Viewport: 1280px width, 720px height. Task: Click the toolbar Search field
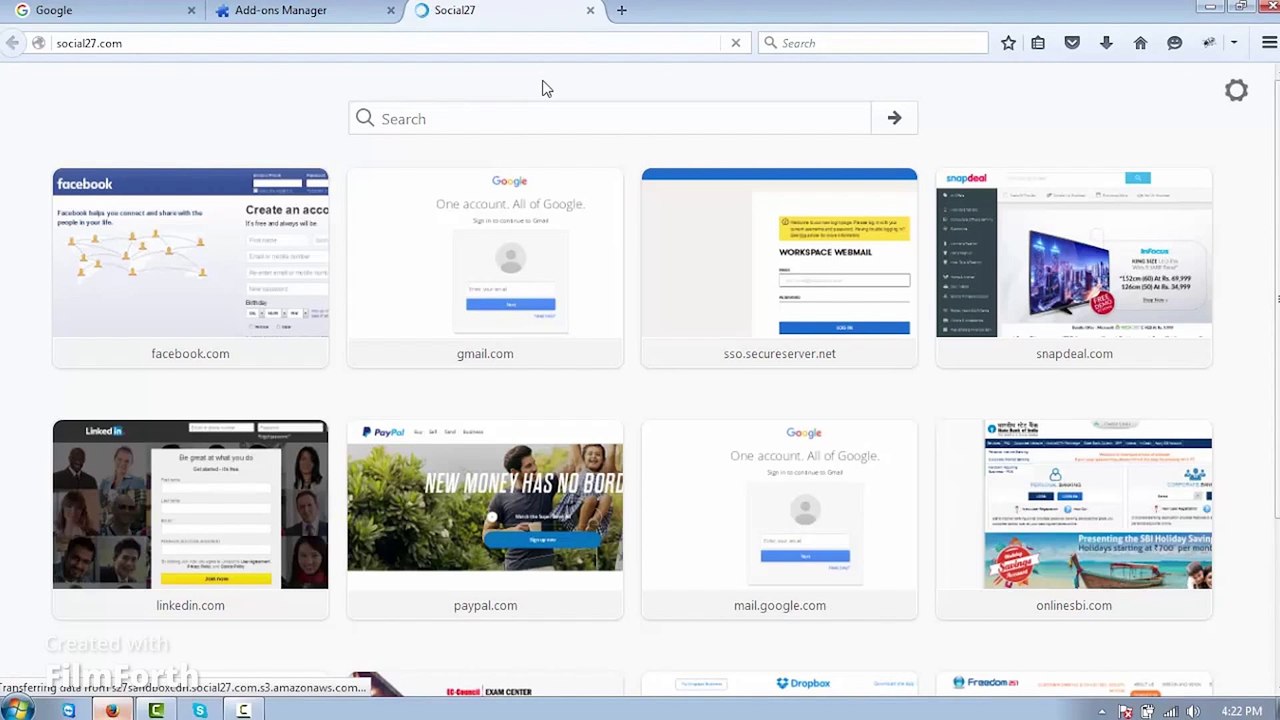click(x=873, y=43)
